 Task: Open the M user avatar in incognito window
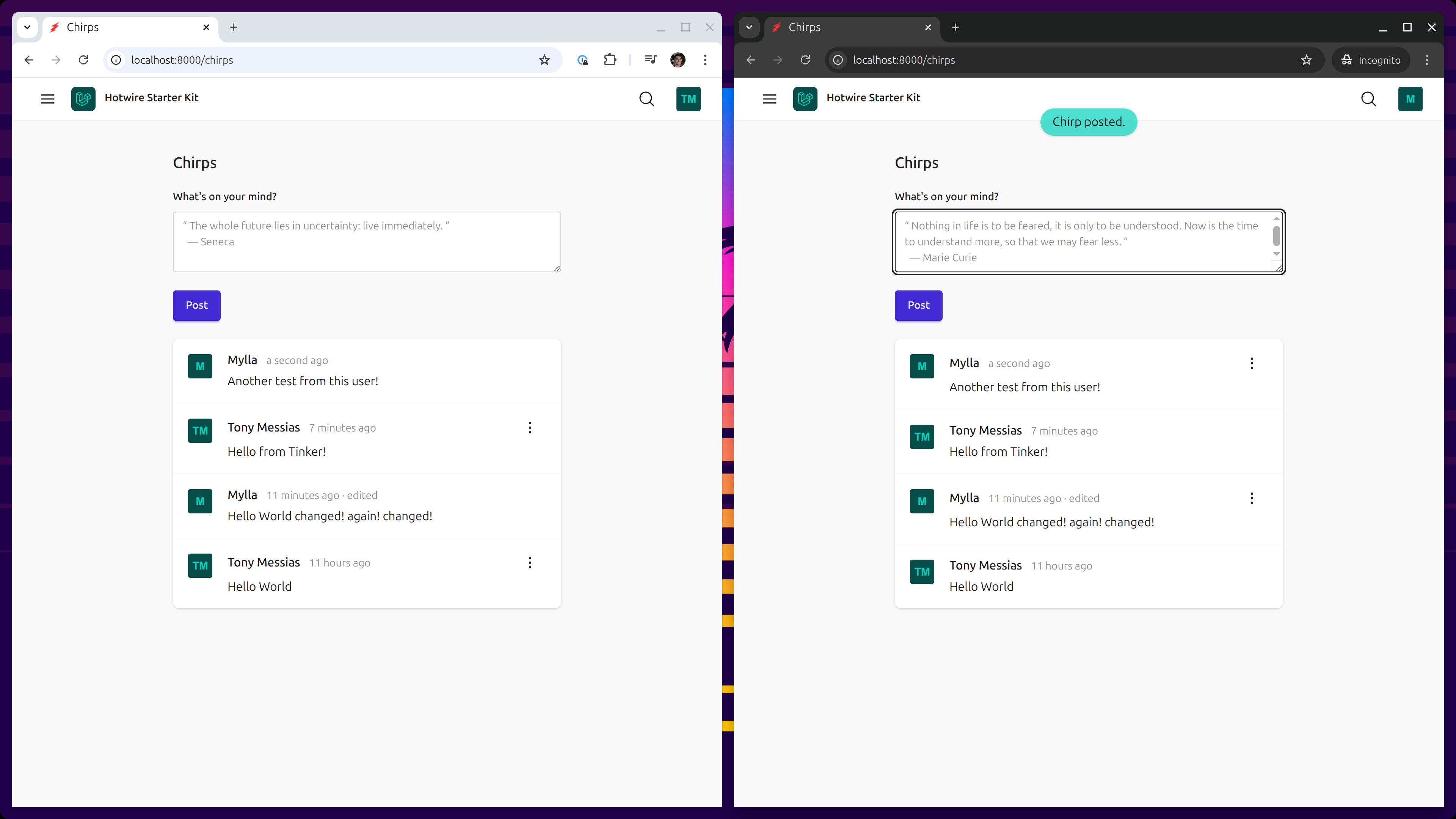coord(1410,99)
